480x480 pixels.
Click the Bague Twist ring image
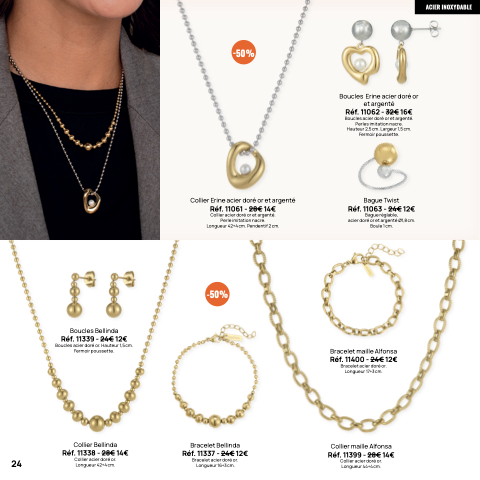point(382,166)
